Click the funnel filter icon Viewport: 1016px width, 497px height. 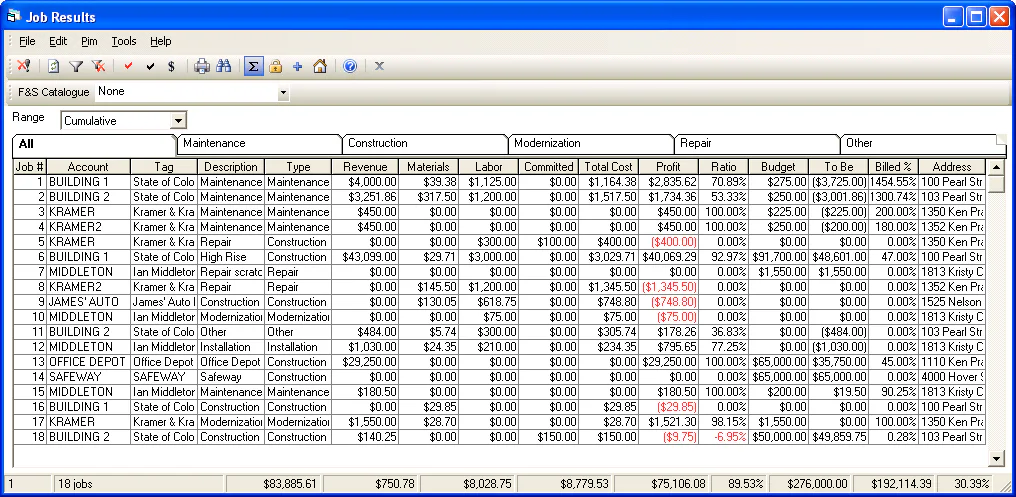point(76,66)
